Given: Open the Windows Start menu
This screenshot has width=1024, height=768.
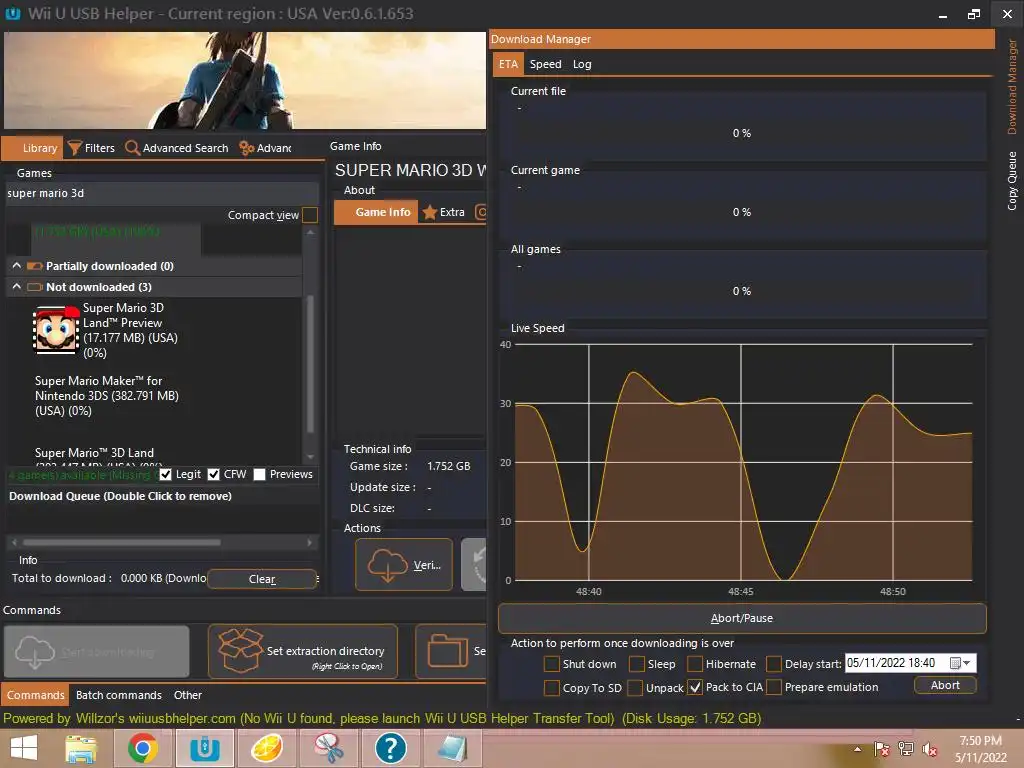Looking at the screenshot, I should click(24, 748).
